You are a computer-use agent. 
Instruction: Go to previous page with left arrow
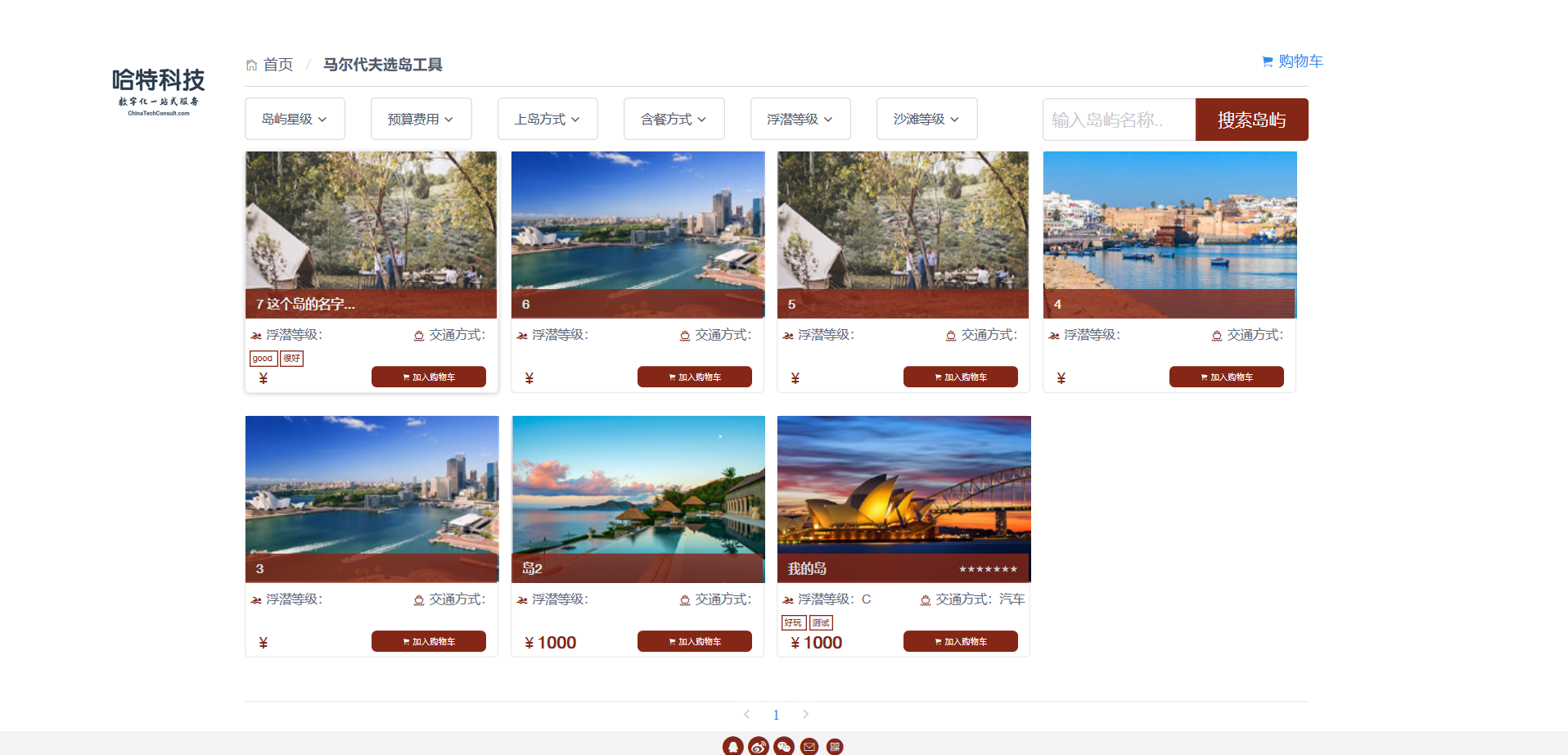[x=746, y=714]
